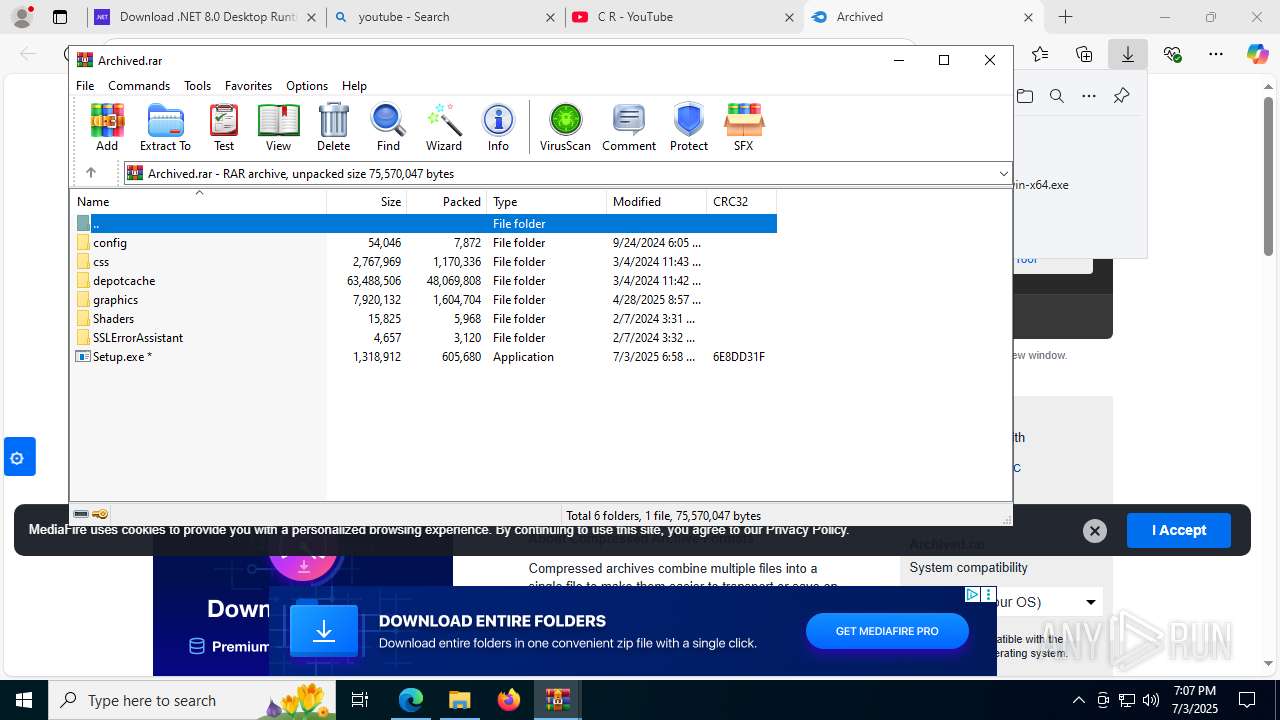Viewport: 1280px width, 720px height.
Task: Open the Tools menu
Action: 197,86
